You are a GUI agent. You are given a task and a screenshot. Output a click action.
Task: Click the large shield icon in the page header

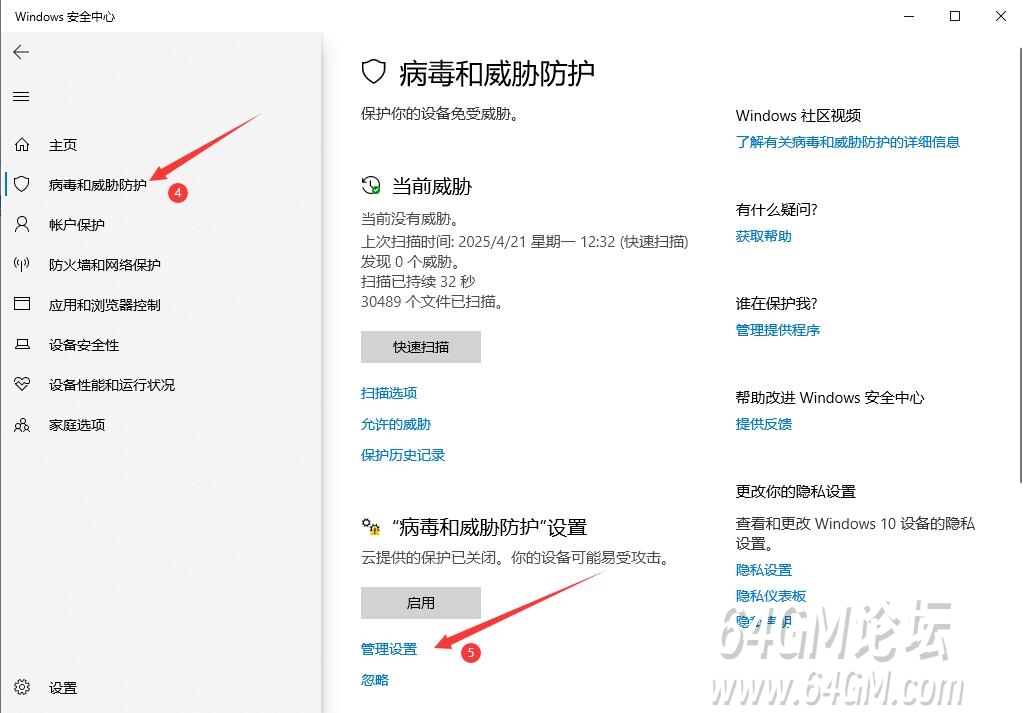(374, 72)
